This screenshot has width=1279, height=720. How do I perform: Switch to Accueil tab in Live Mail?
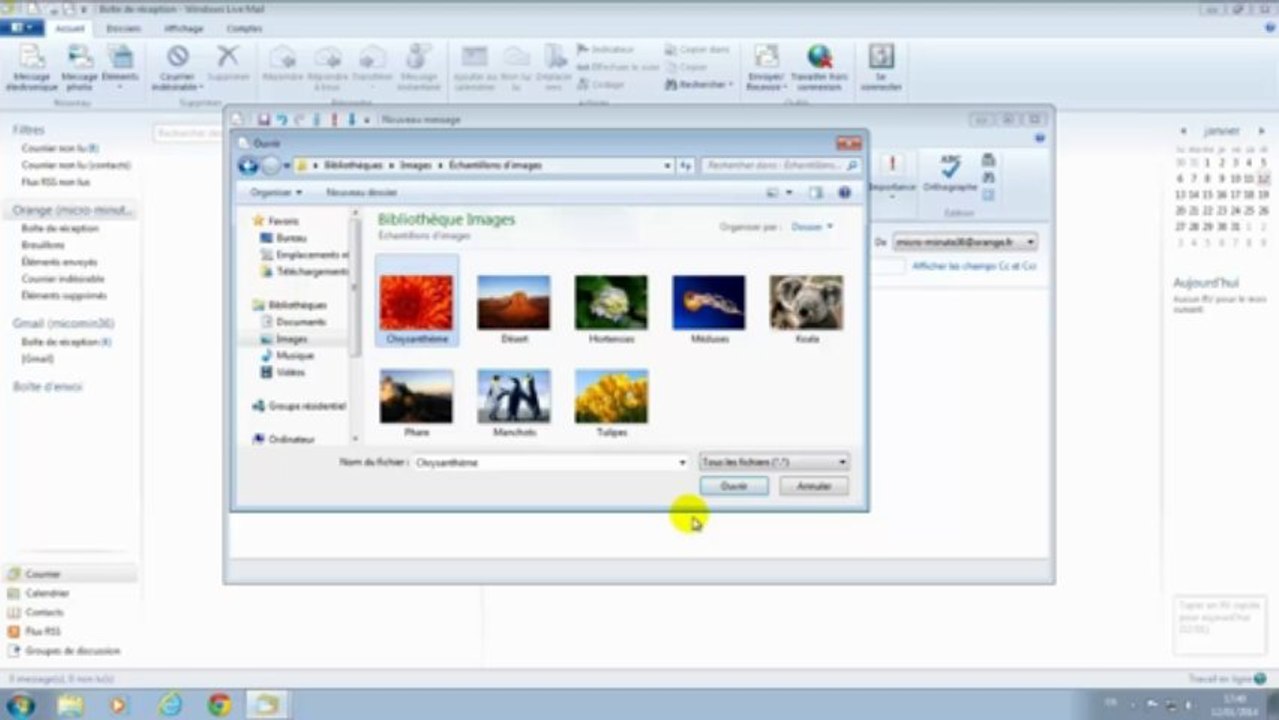point(70,29)
